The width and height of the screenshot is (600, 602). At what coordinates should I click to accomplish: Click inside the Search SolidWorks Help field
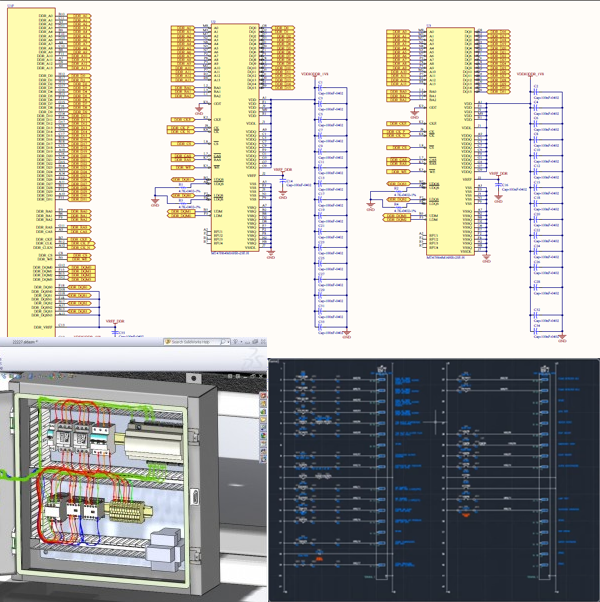tap(195, 342)
